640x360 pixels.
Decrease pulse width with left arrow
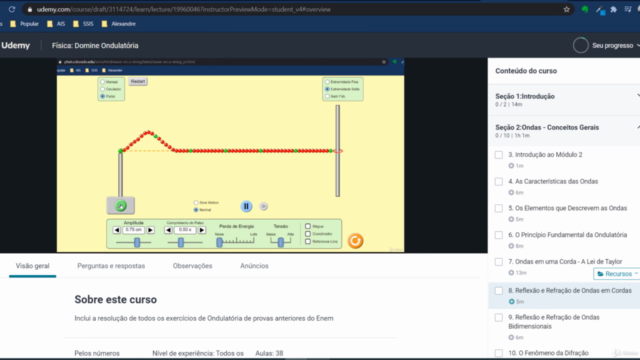click(168, 230)
